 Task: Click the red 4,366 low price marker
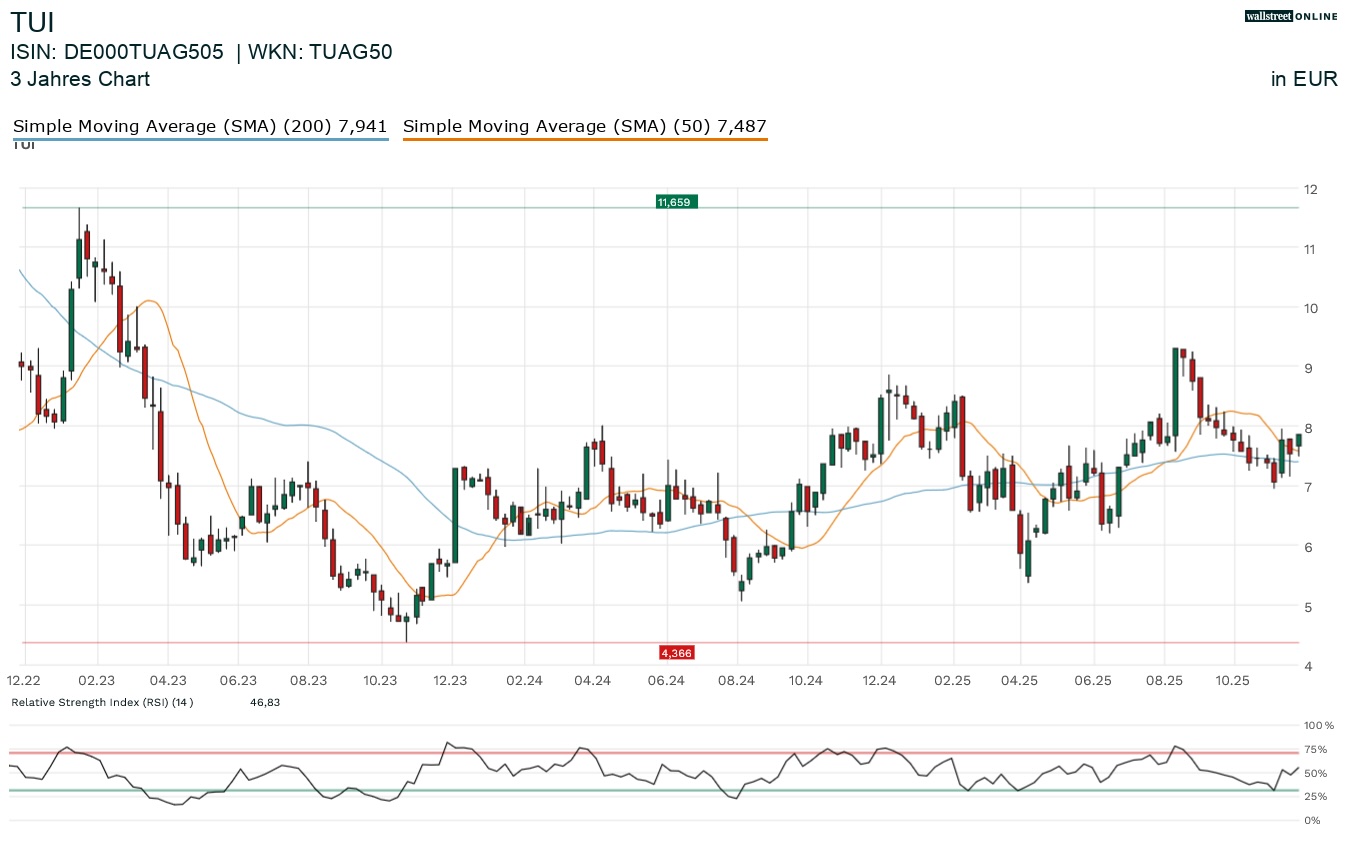pyautogui.click(x=675, y=653)
